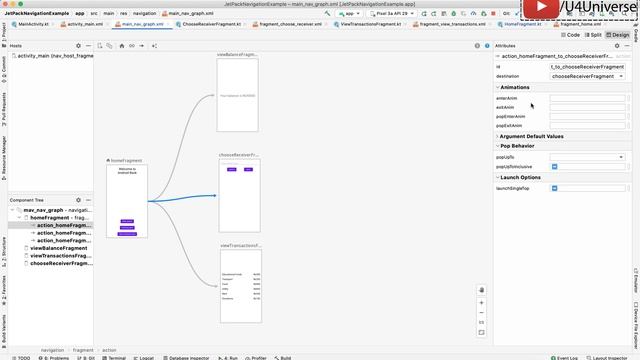Open the popUpTo dropdown
Screen dimensions: 640x360
coord(587,157)
